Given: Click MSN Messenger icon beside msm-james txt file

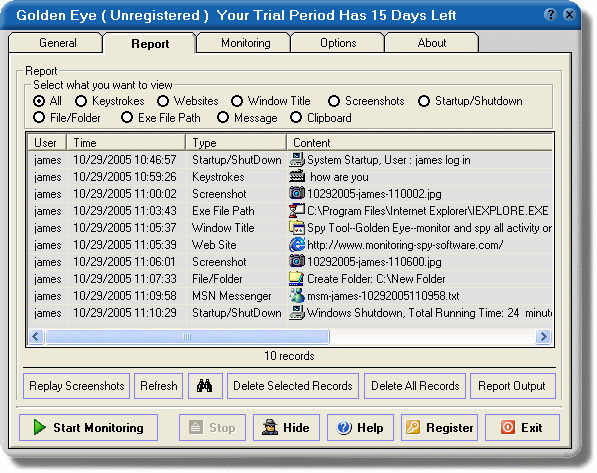Looking at the screenshot, I should (x=297, y=296).
